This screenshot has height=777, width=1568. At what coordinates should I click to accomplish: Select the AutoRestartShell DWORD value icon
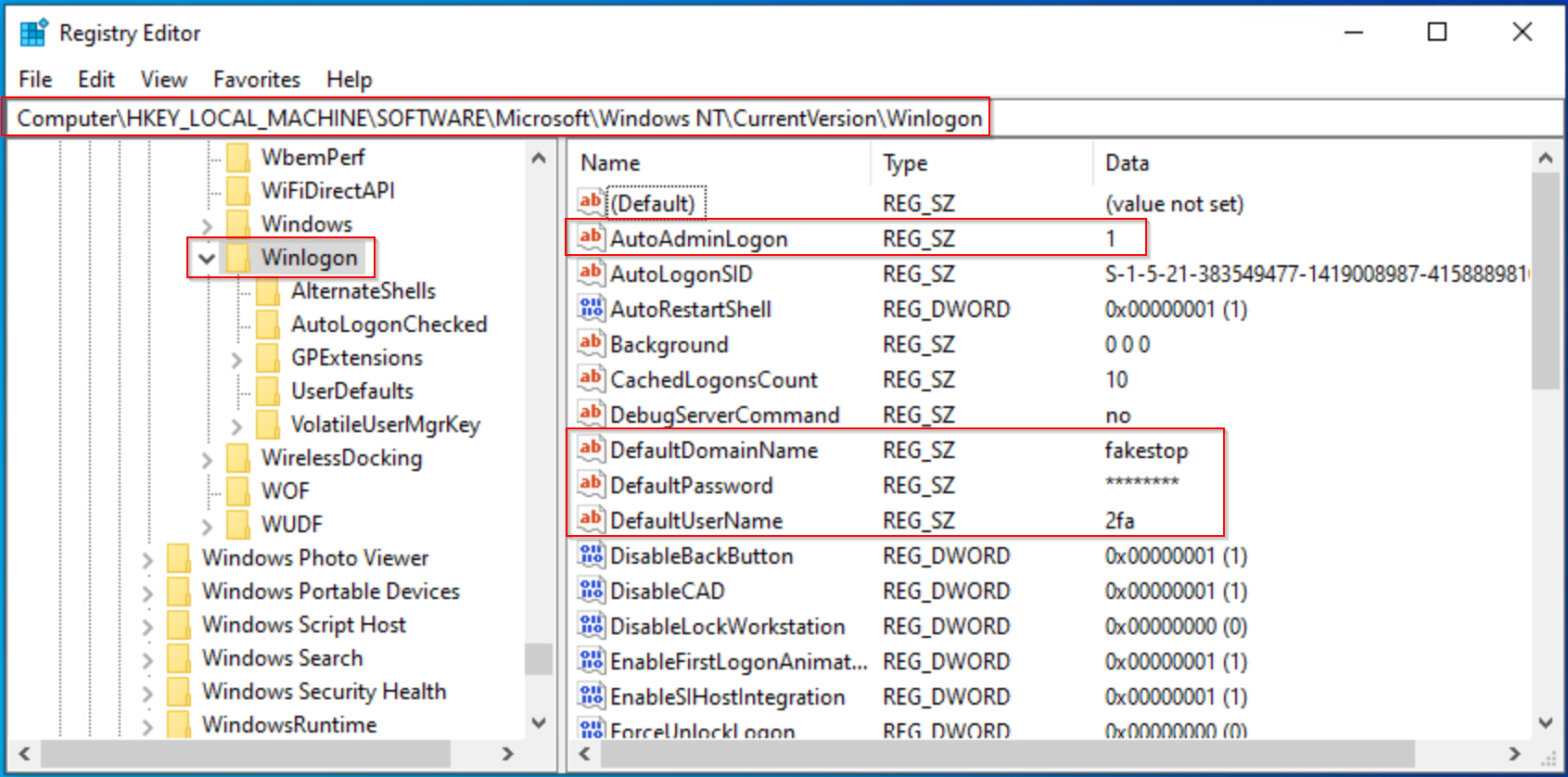(590, 308)
